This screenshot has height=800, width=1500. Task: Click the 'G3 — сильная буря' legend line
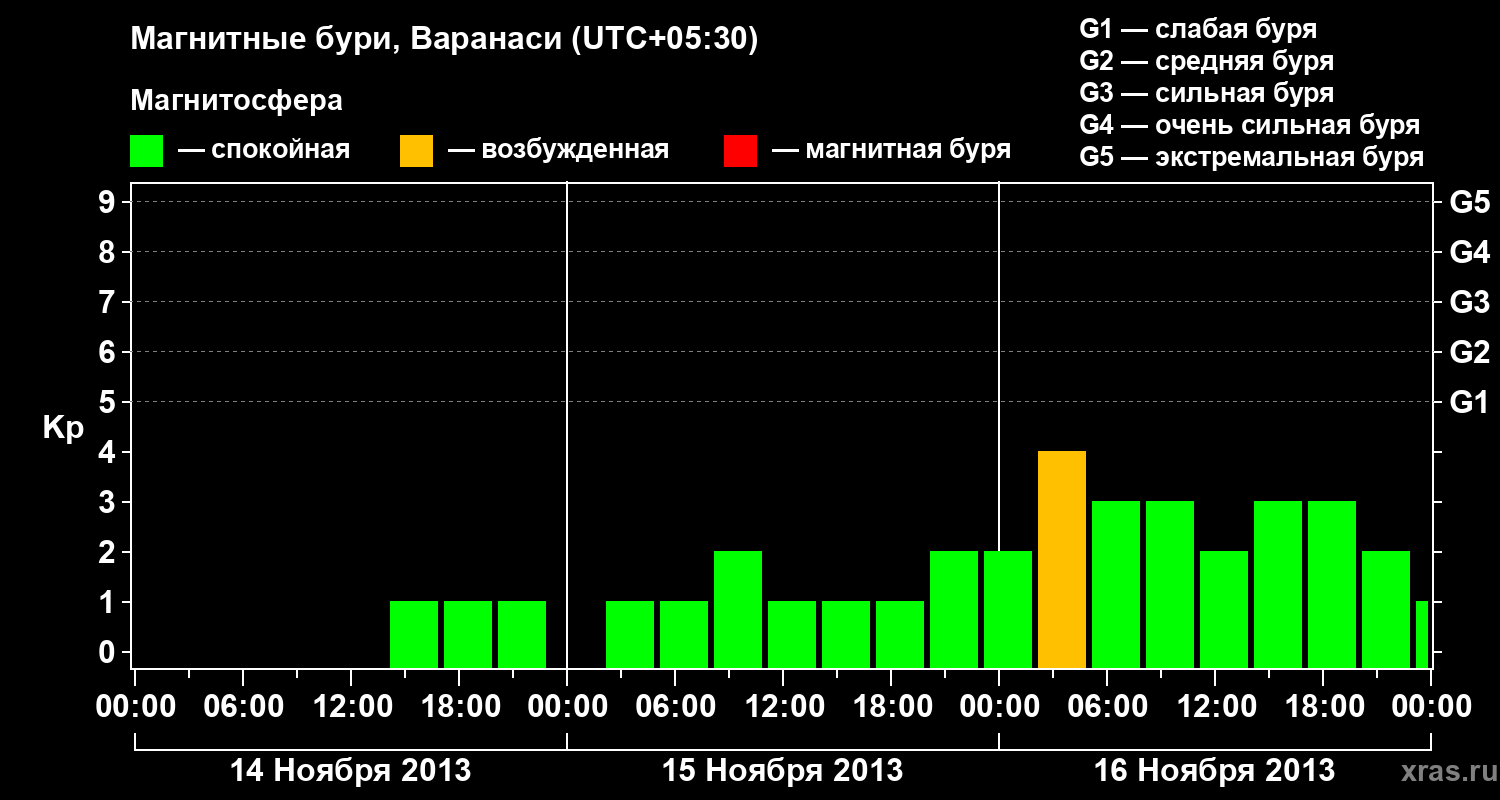(1206, 93)
